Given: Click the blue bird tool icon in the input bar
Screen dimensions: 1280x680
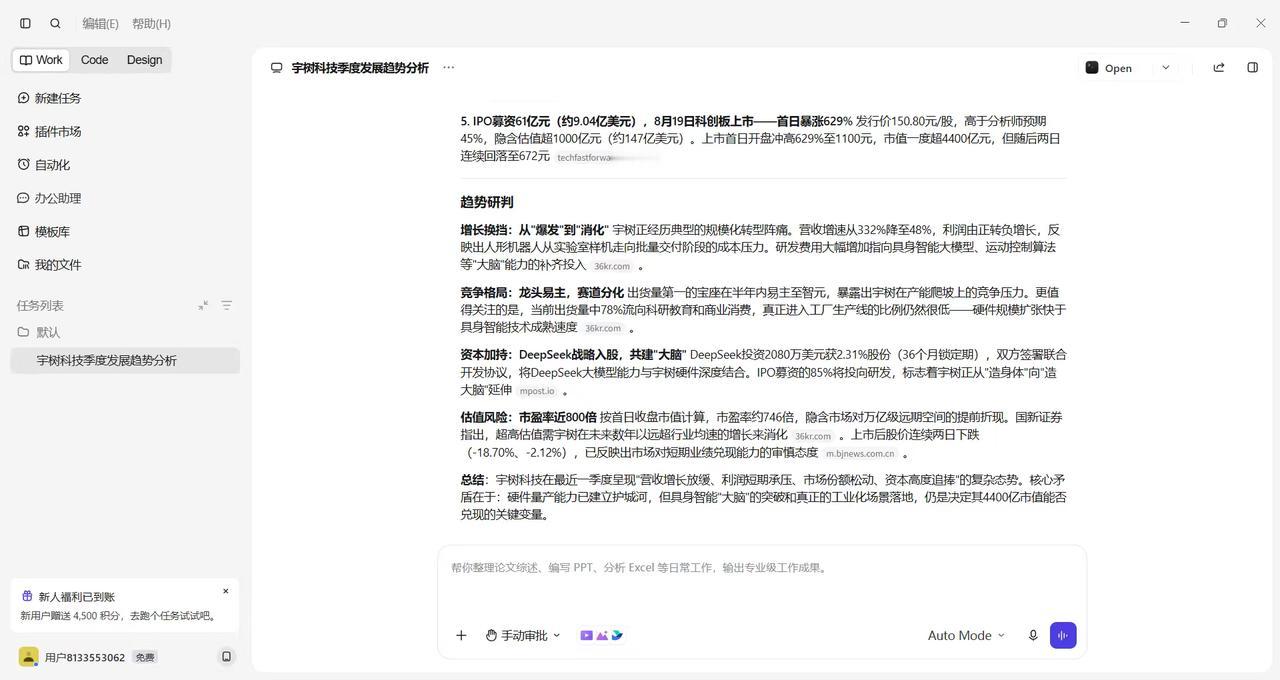Looking at the screenshot, I should [617, 635].
